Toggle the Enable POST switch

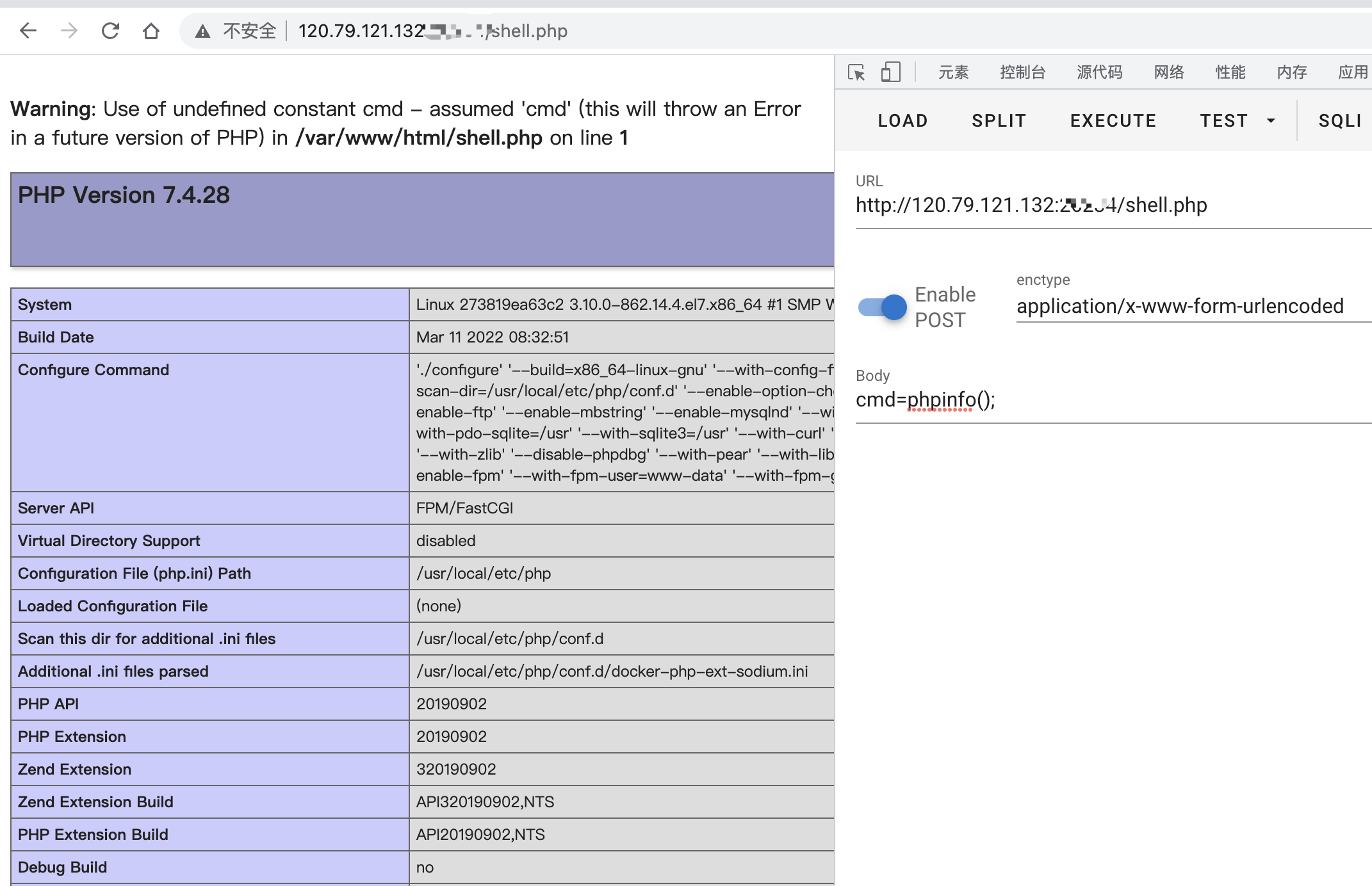pos(883,307)
